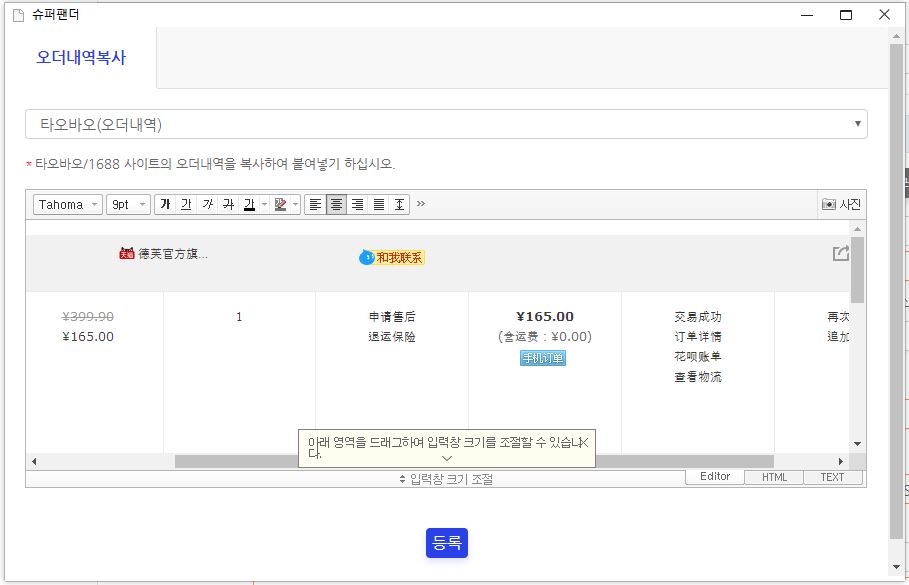This screenshot has width=909, height=585.
Task: Select the 오더내역복사 tab
Action: pos(81,57)
